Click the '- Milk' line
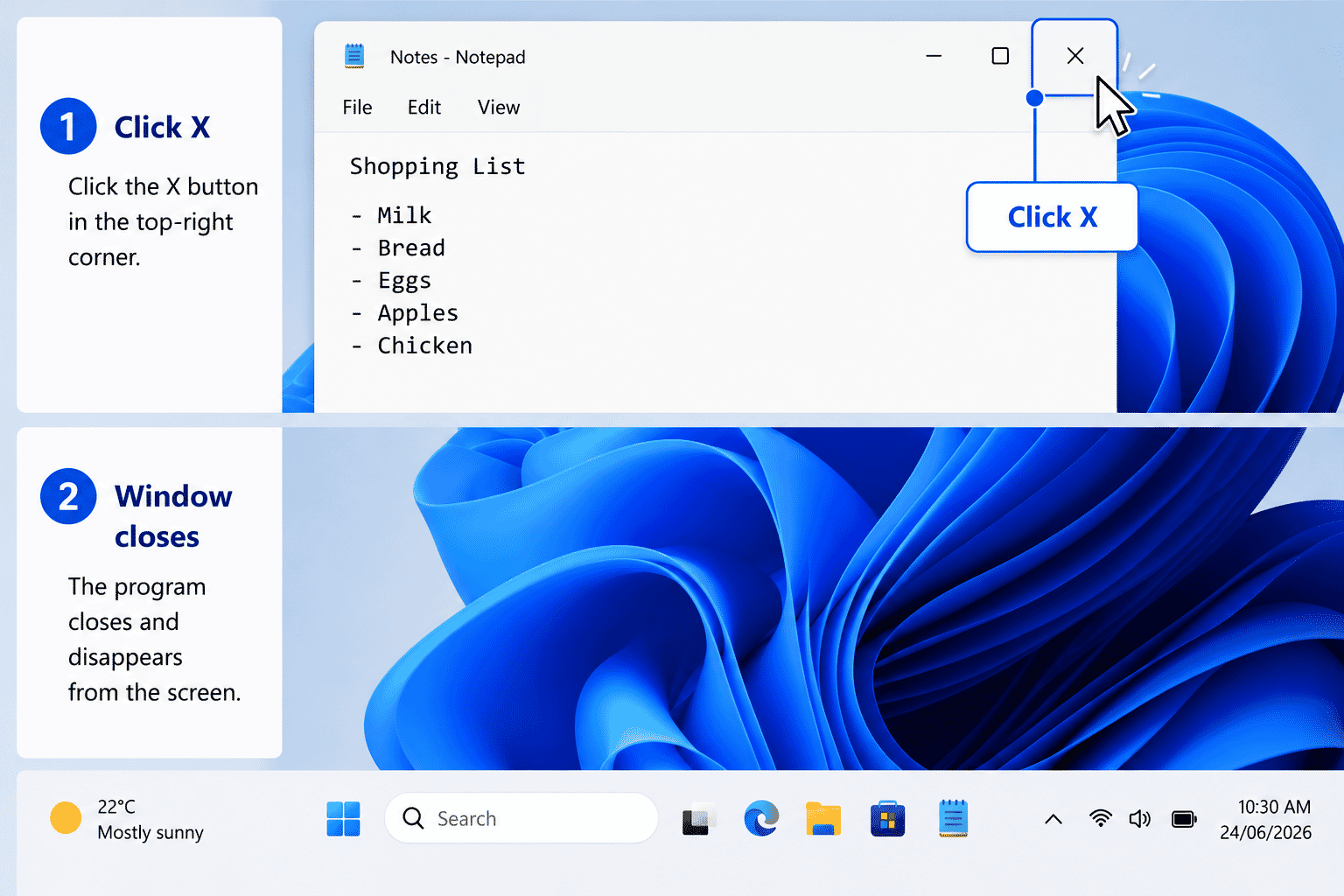 (391, 215)
